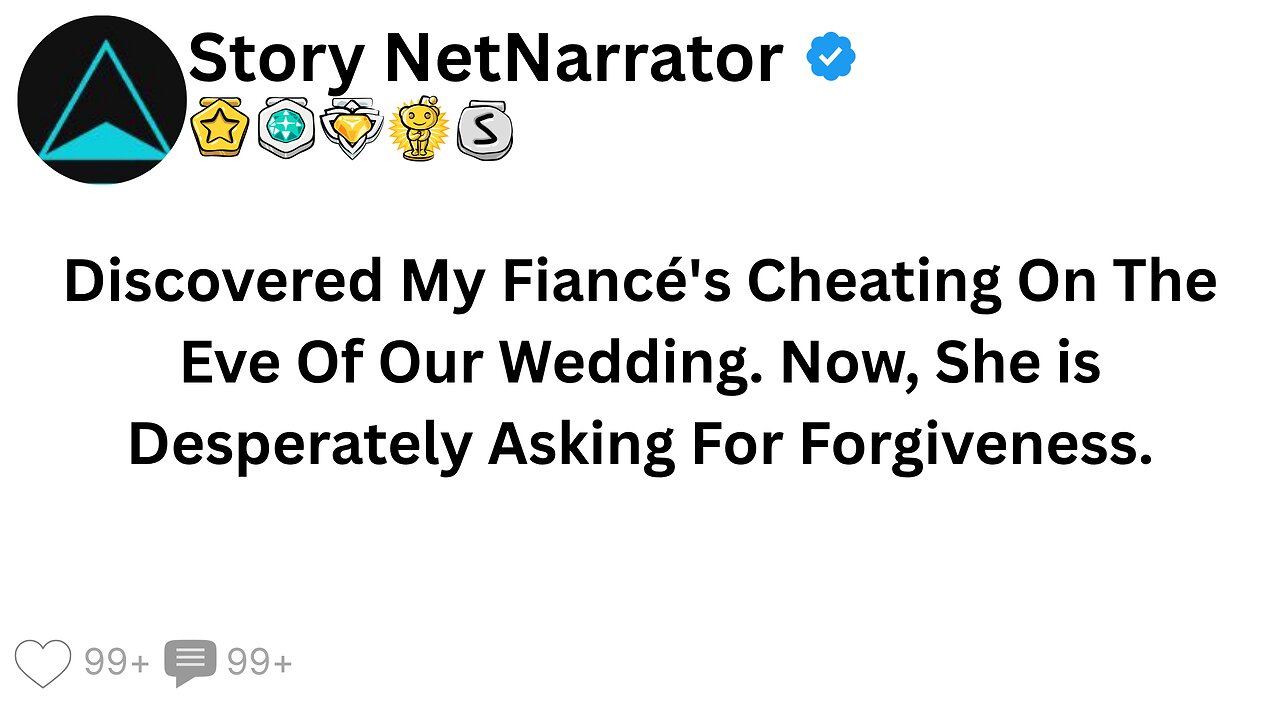Select the silver S award badge
Viewport: 1280px width, 720px height.
click(x=484, y=131)
